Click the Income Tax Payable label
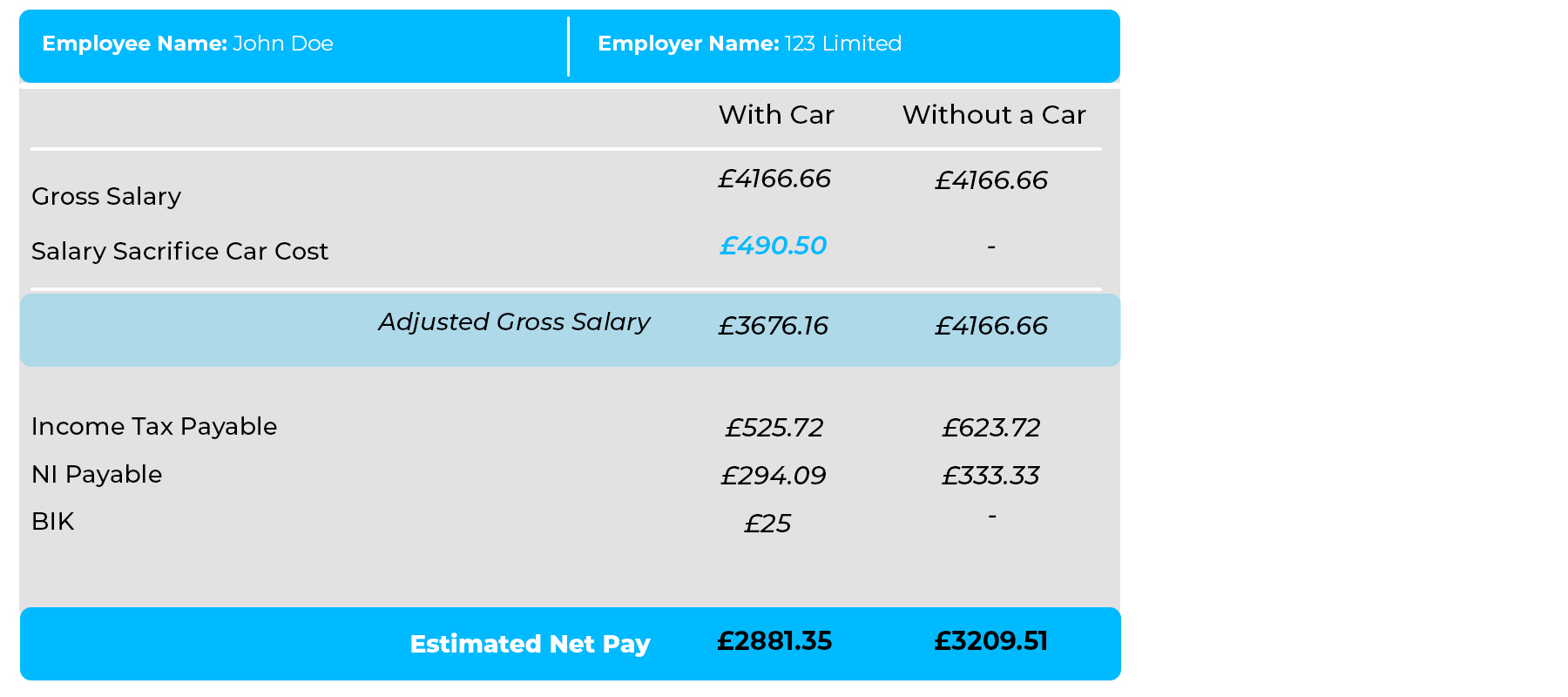The image size is (1568, 697). point(154,427)
